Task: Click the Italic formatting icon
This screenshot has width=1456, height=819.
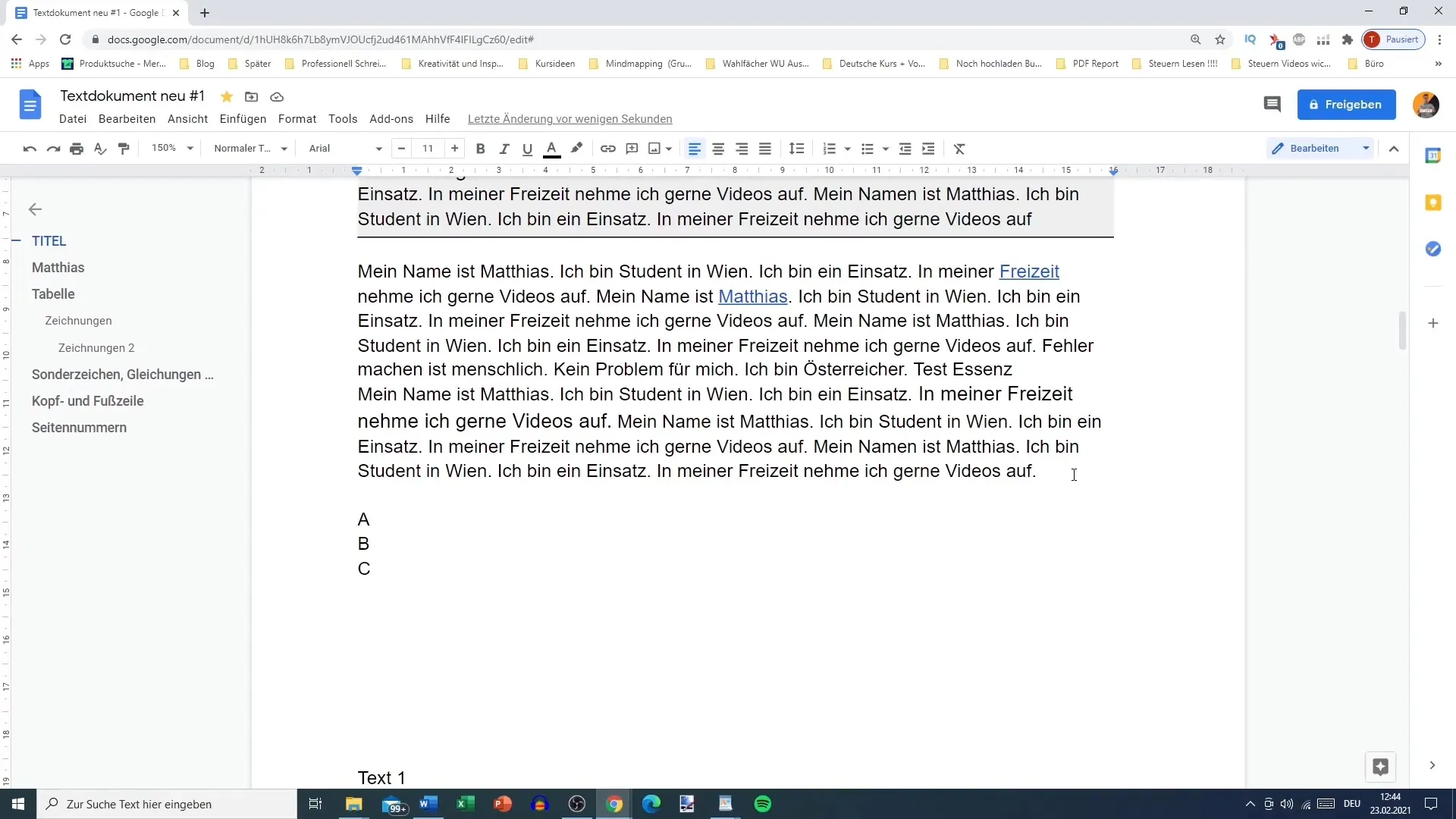Action: tap(504, 149)
